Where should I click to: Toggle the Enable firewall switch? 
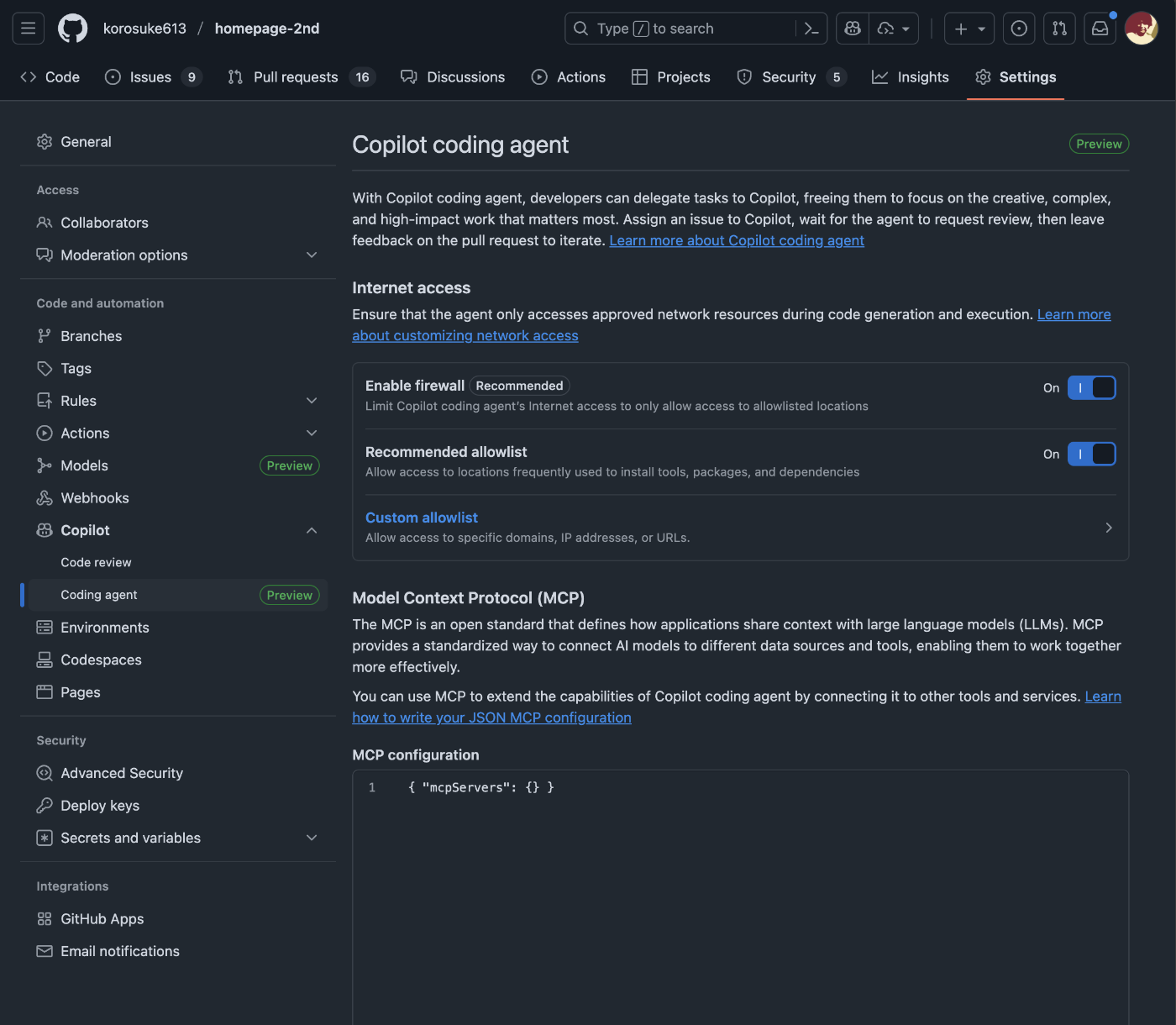pos(1091,388)
